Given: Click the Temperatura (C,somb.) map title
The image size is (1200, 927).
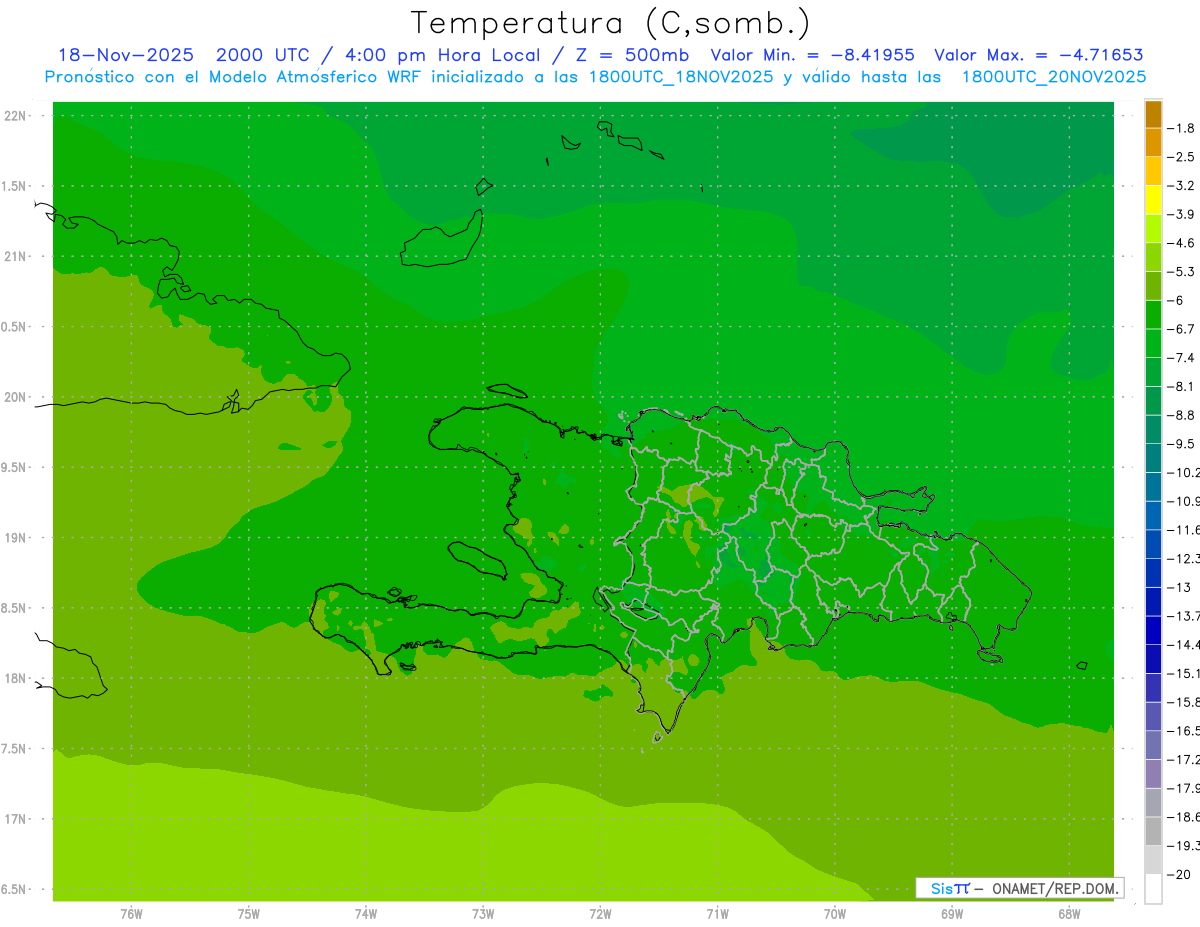Looking at the screenshot, I should [610, 23].
